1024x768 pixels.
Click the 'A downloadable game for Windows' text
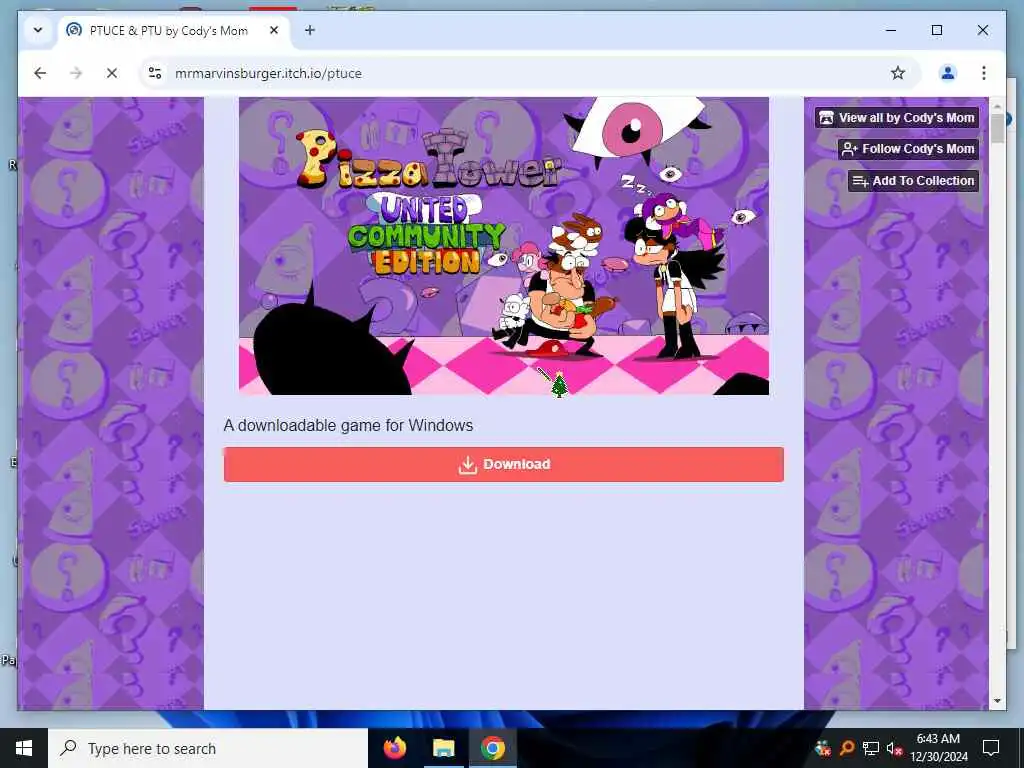coord(348,426)
